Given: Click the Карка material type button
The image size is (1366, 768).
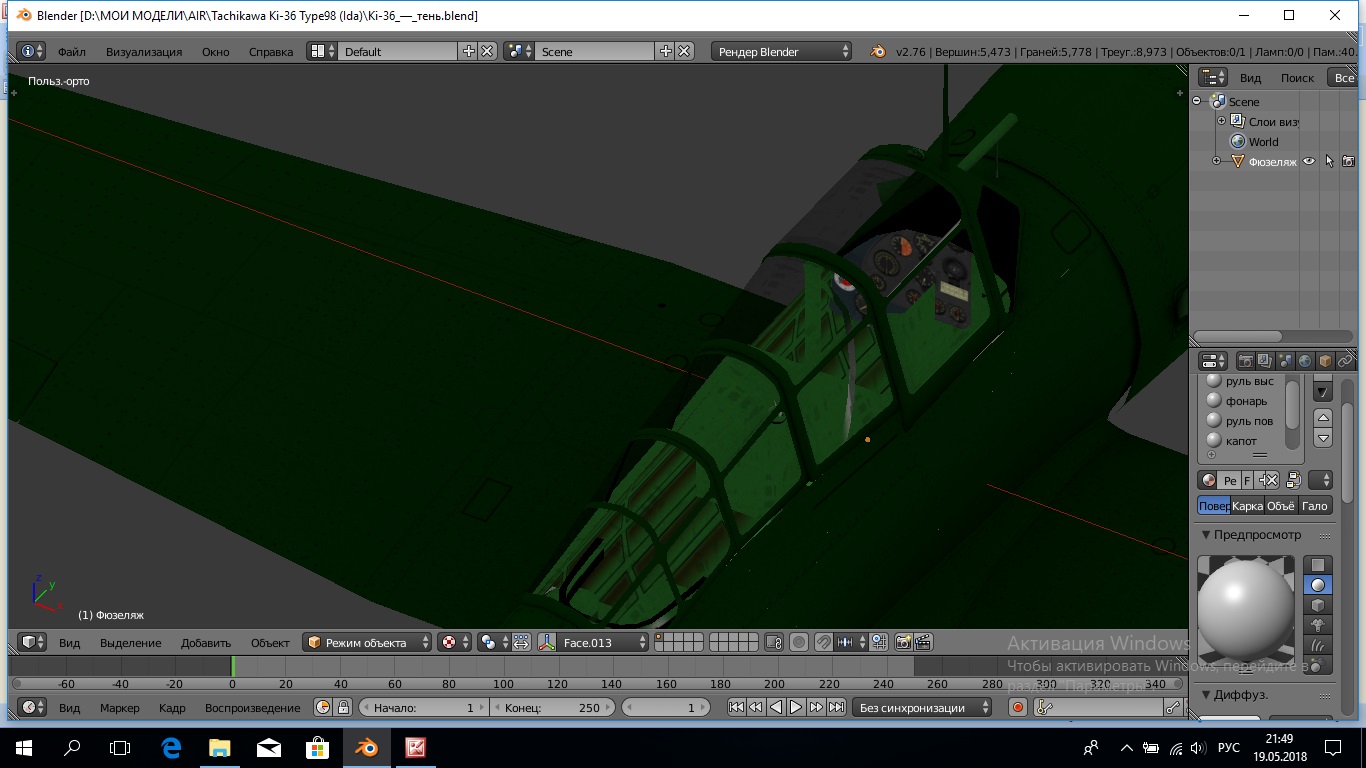Looking at the screenshot, I should 1247,506.
